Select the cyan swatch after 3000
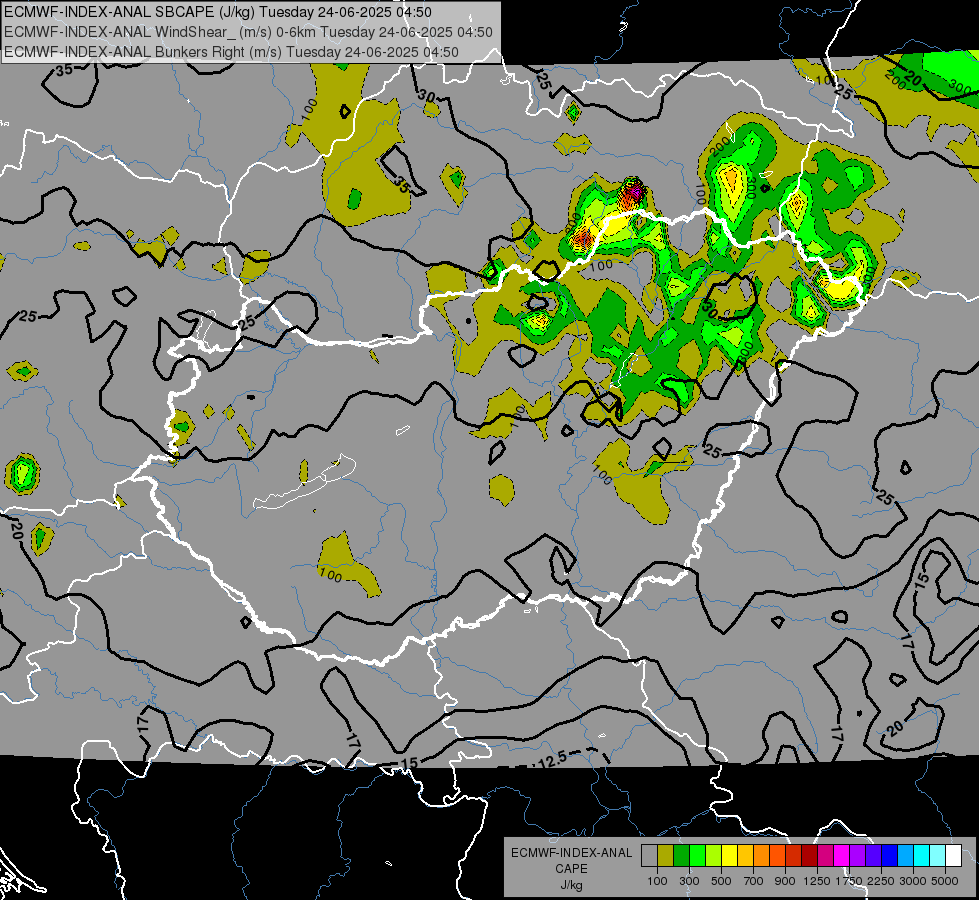Viewport: 979px width, 900px height. [x=922, y=856]
